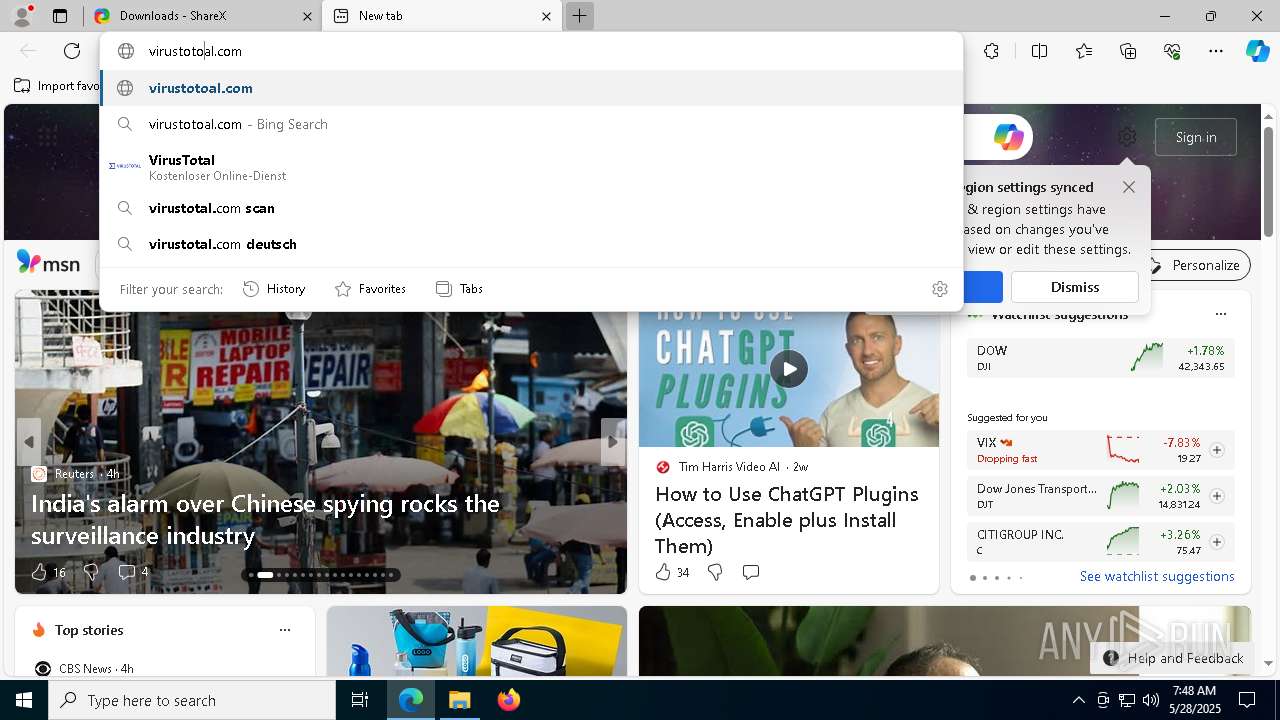Open the Windows Start menu
This screenshot has height=720, width=1280.
click(x=24, y=700)
